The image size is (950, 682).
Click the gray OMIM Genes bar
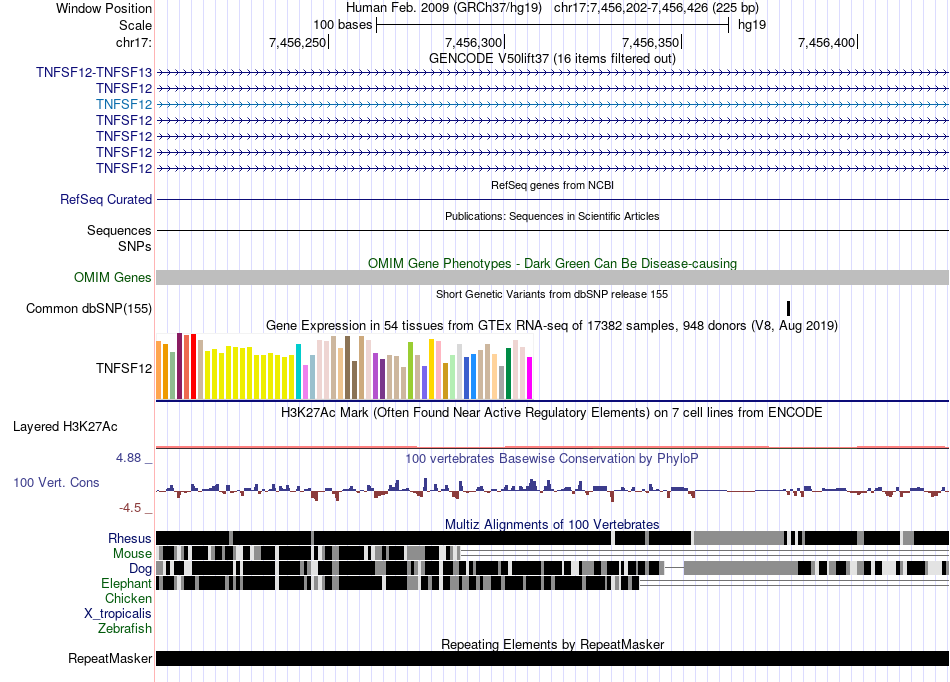tap(552, 277)
